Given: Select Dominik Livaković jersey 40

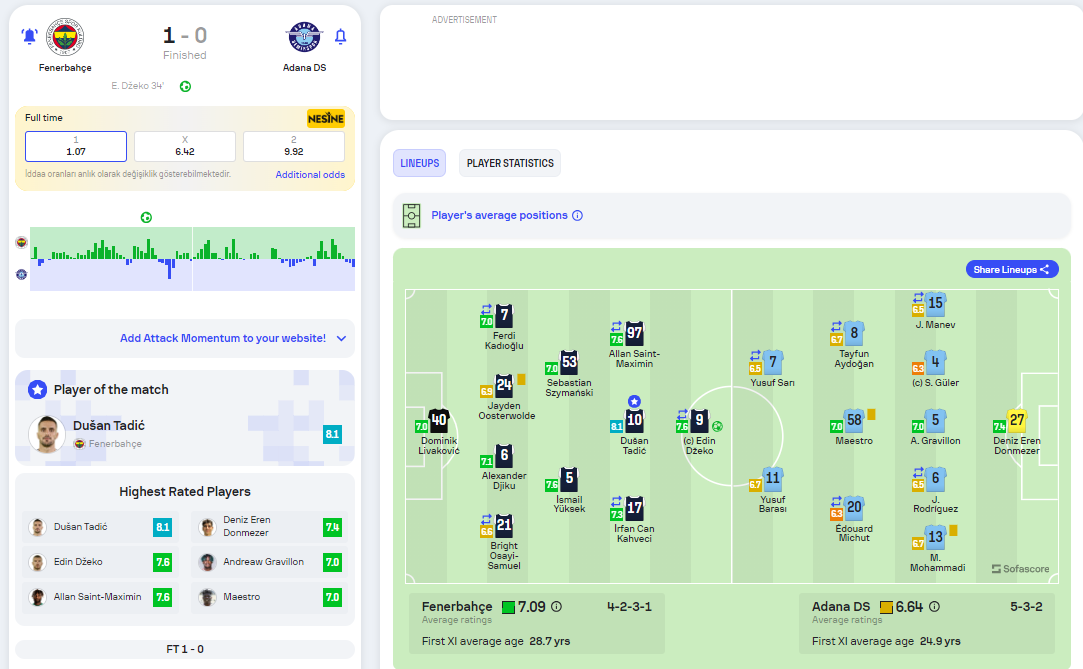Looking at the screenshot, I should pyautogui.click(x=439, y=420).
